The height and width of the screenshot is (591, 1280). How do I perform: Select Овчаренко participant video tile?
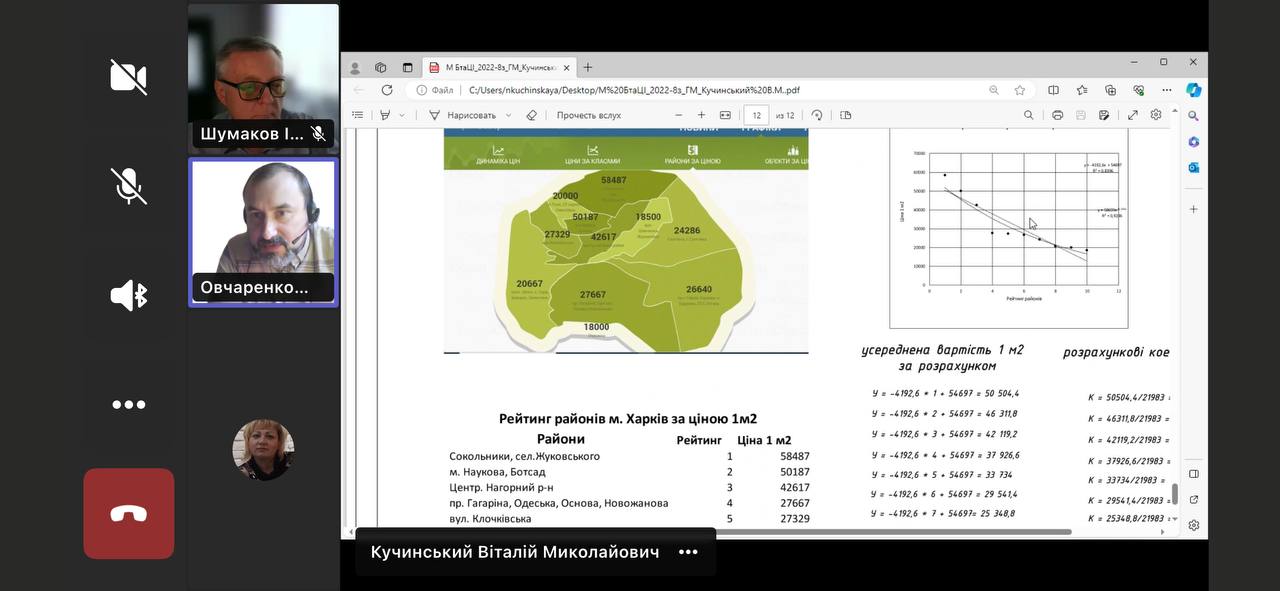pos(263,232)
